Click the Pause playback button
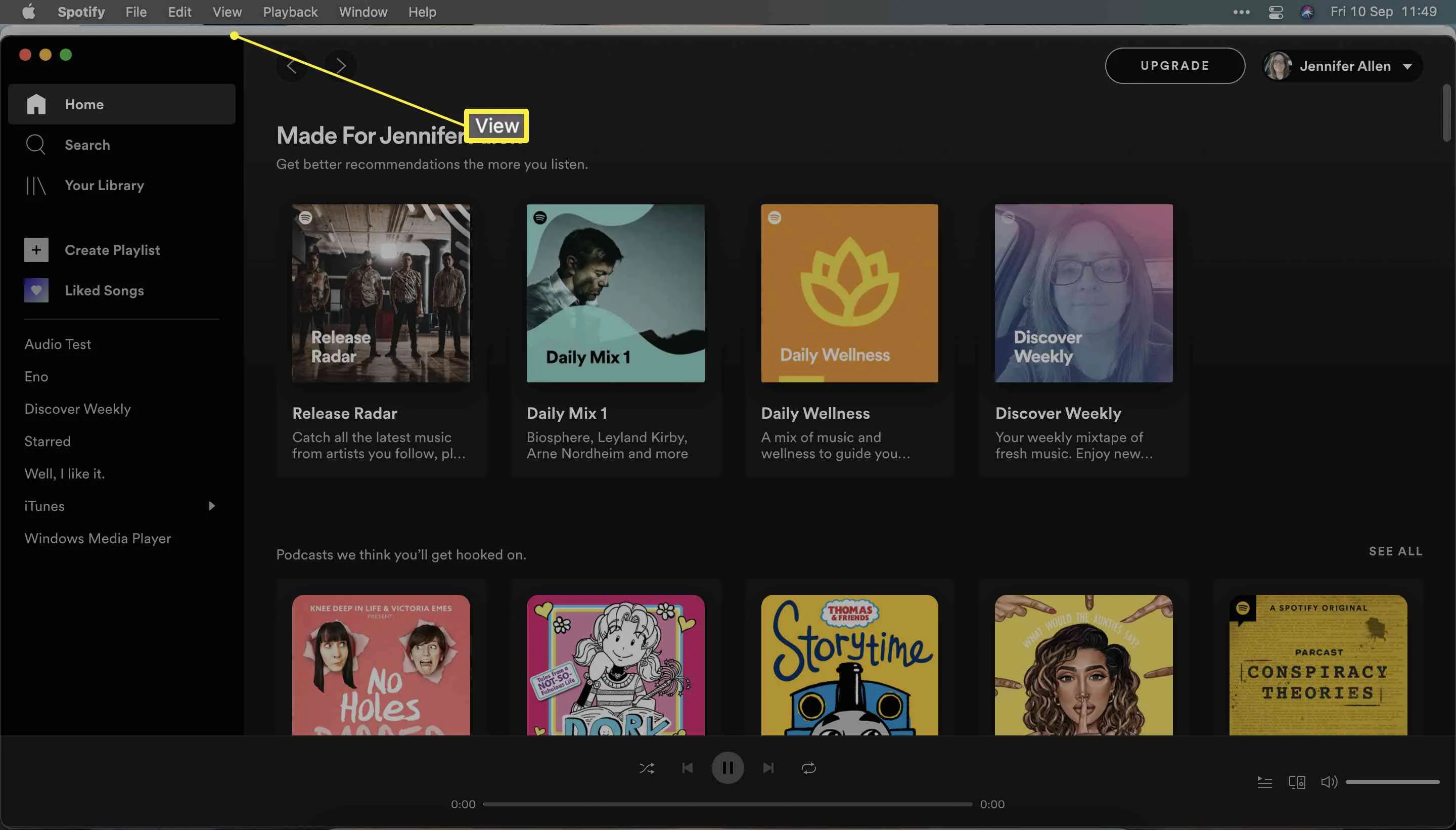The image size is (1456, 830). 727,768
